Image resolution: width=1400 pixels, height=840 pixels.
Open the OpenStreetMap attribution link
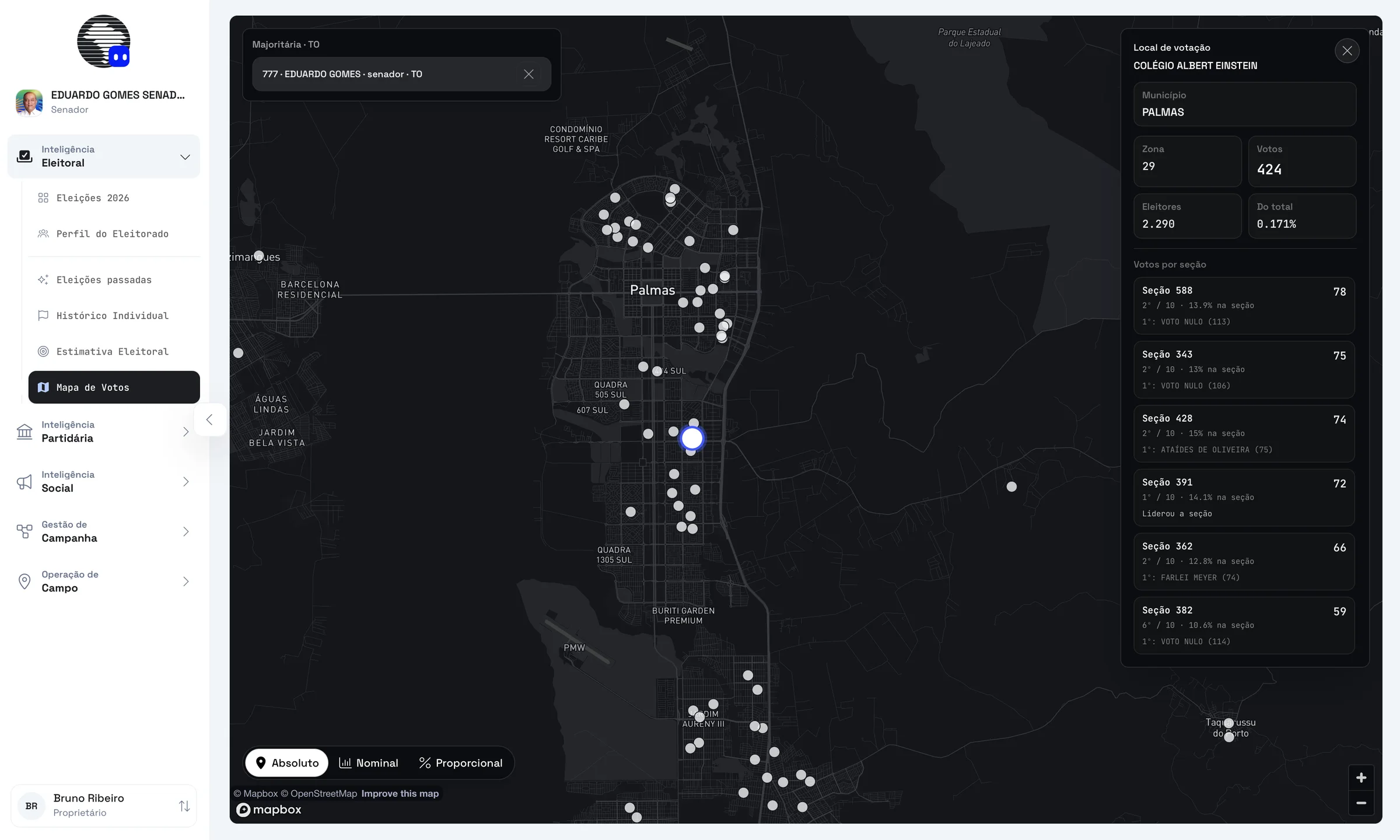(x=318, y=793)
